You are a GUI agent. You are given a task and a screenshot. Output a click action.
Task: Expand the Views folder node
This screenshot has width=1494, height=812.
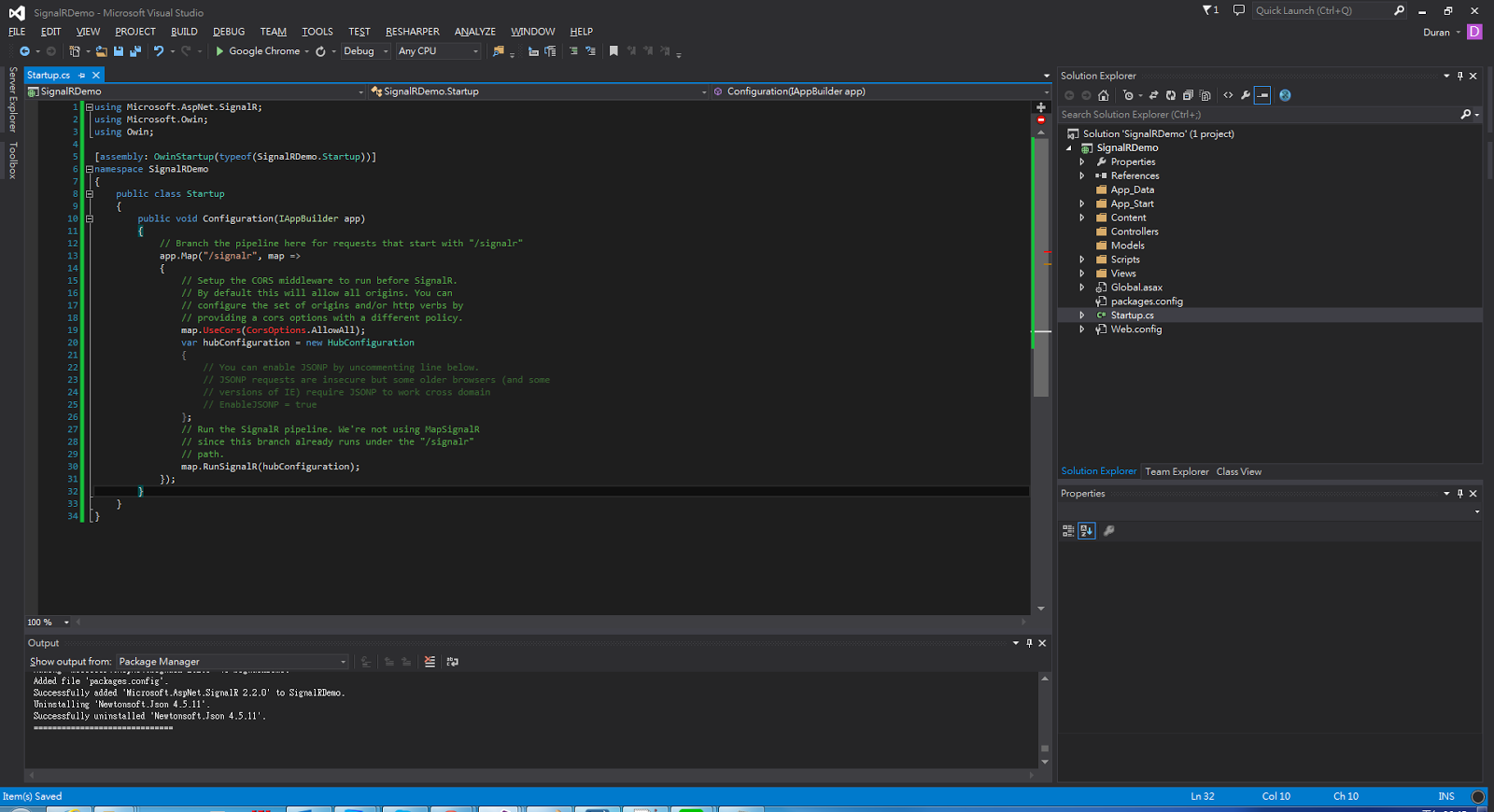(x=1082, y=273)
